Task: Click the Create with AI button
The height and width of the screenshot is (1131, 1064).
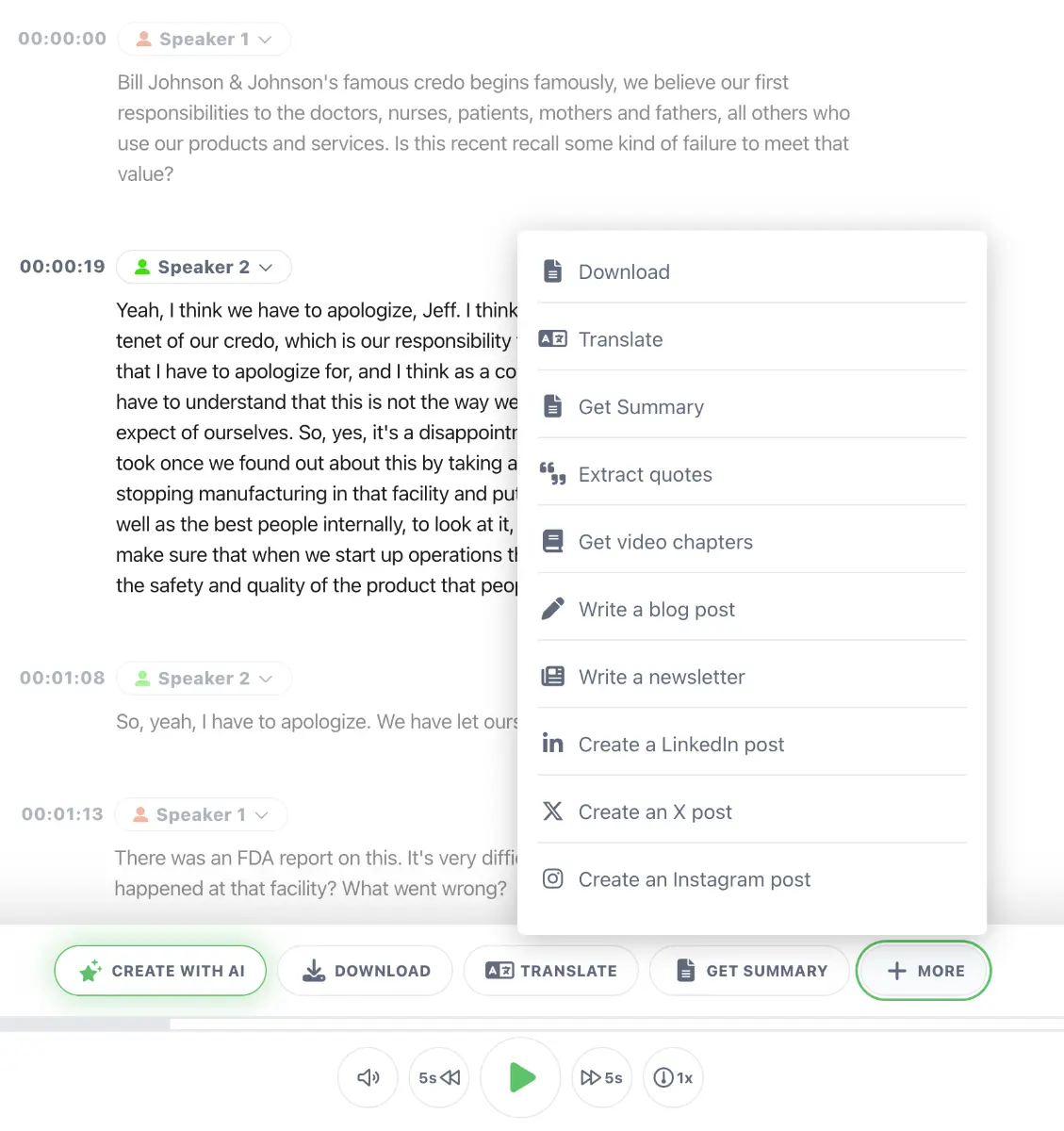Action: pos(160,971)
